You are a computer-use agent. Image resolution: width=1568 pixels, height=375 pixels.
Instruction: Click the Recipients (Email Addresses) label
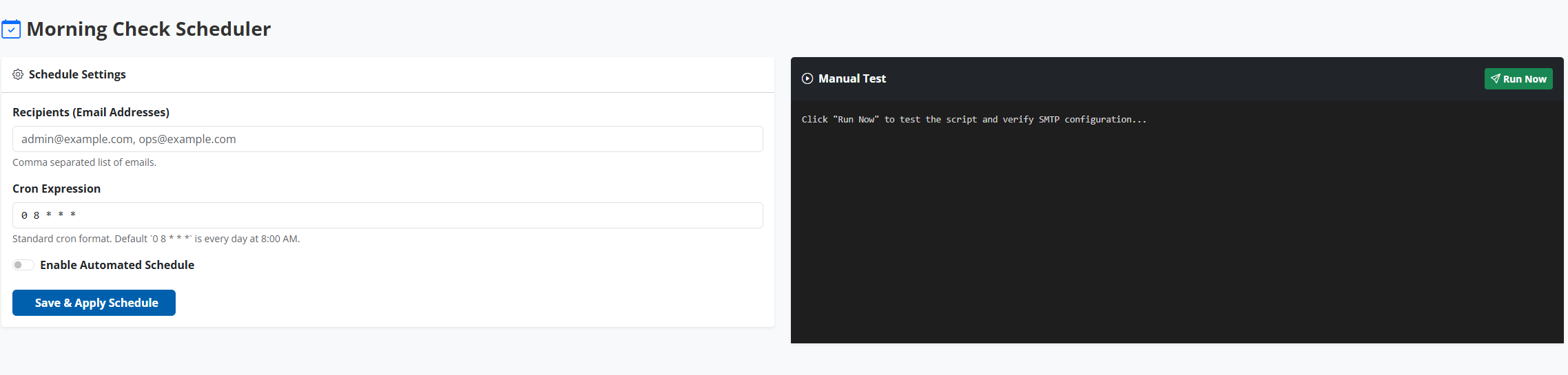point(91,112)
